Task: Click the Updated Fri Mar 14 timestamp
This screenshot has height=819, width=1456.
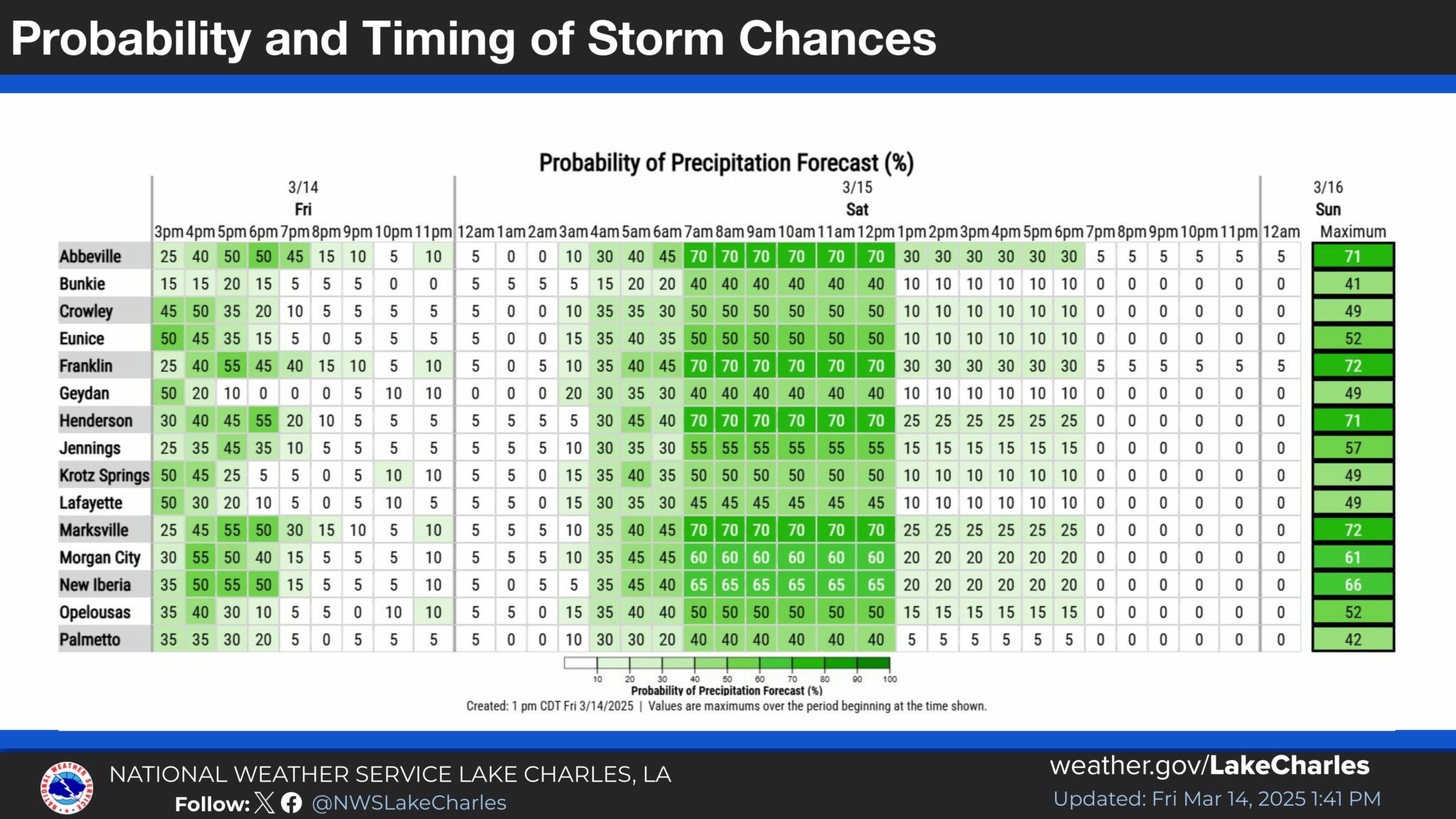Action: (x=1216, y=799)
